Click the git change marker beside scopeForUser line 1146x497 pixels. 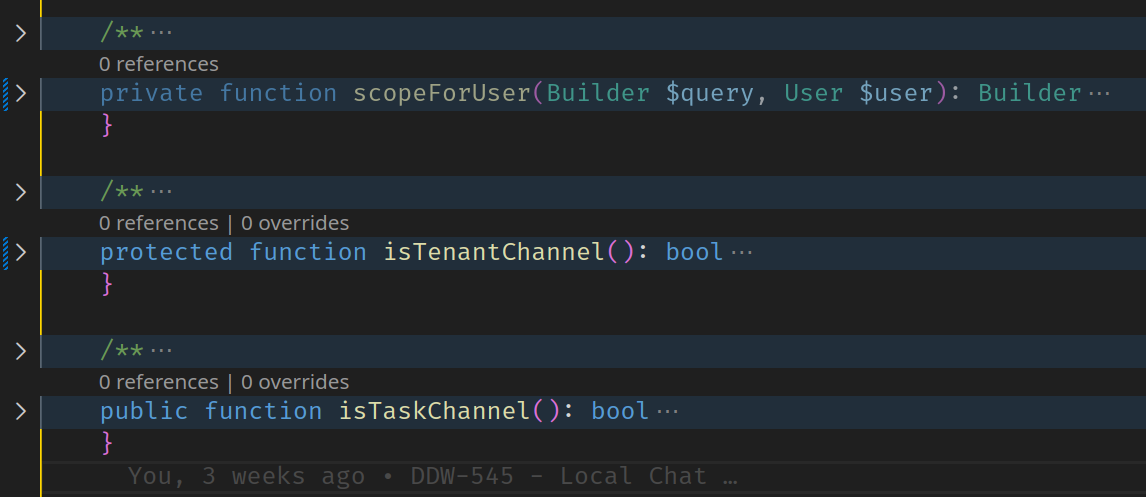click(6, 94)
